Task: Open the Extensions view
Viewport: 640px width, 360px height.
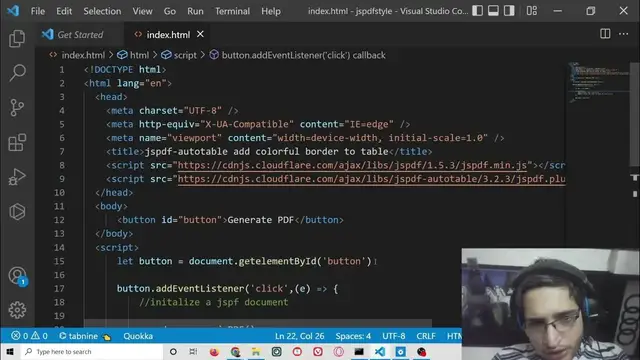Action: click(x=17, y=142)
